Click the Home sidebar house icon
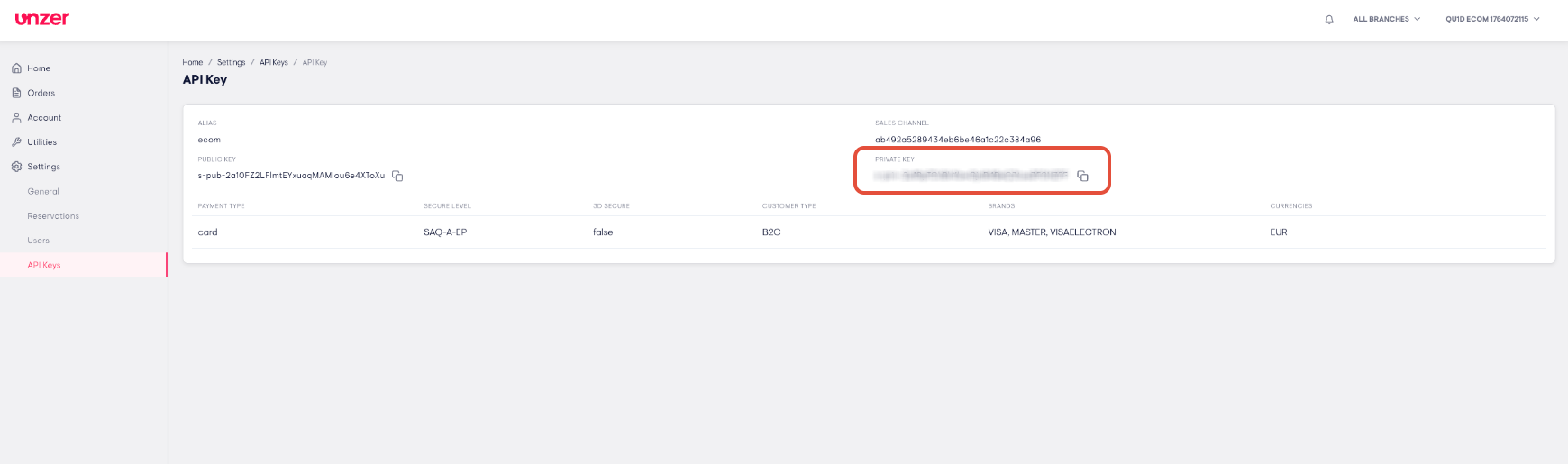This screenshot has width=1568, height=464. 16,68
